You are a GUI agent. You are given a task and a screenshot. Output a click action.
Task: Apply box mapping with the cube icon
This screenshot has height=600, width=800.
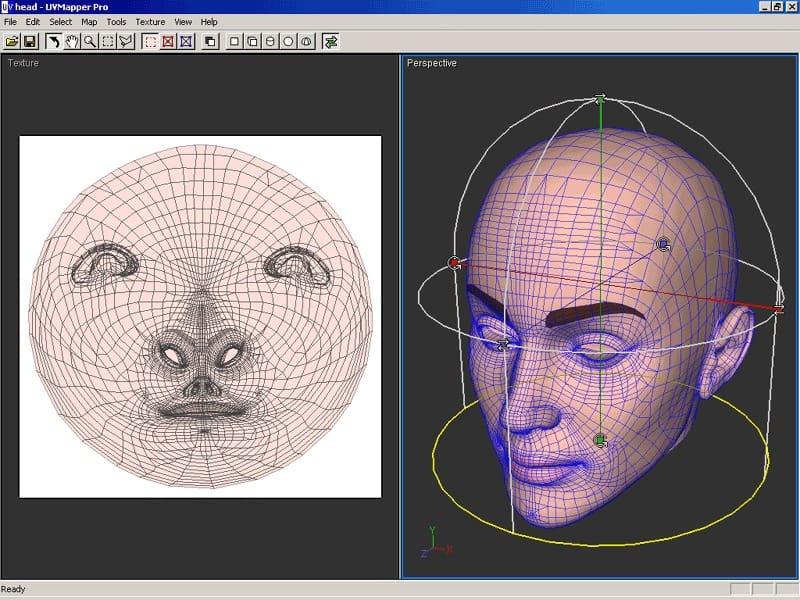point(252,42)
